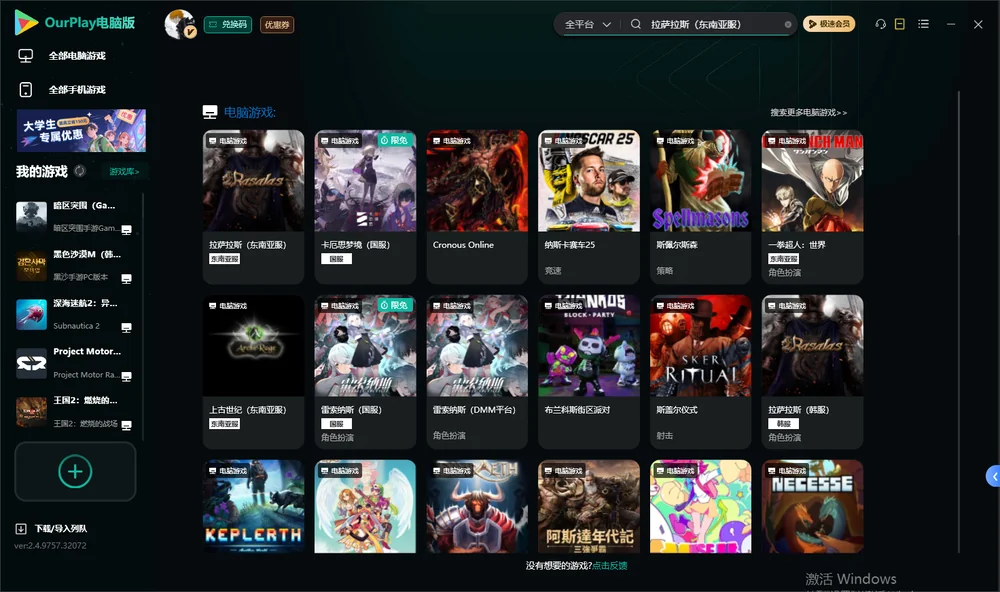Open the Spellmasons game card
Image resolution: width=1000 pixels, height=592 pixels.
tap(700, 207)
